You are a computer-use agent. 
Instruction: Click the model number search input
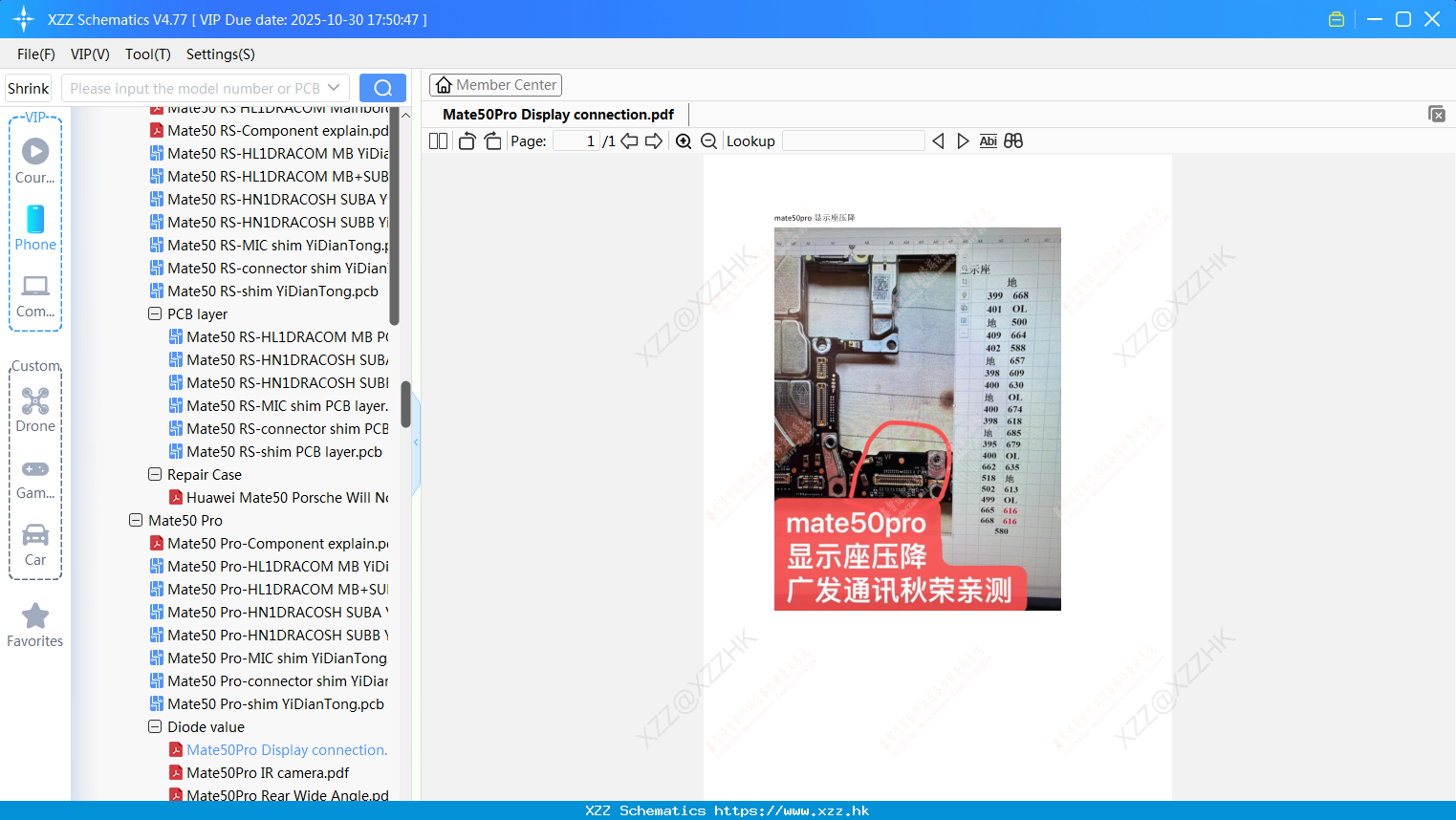click(x=194, y=88)
